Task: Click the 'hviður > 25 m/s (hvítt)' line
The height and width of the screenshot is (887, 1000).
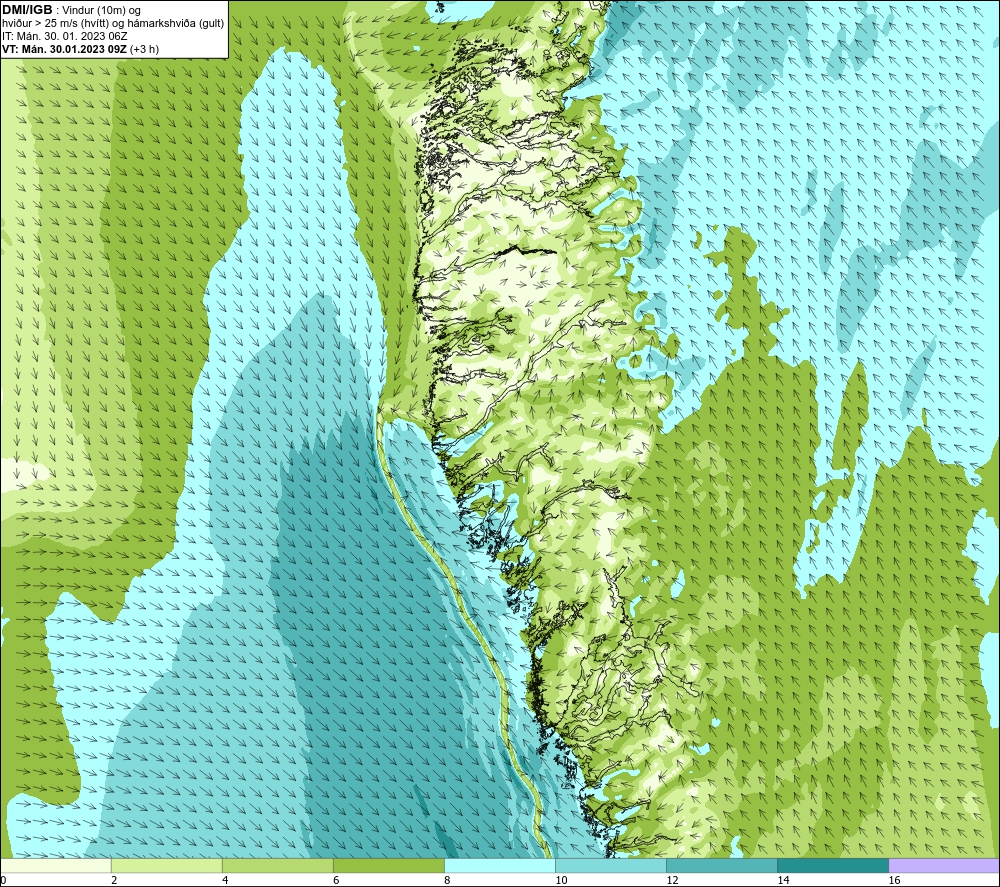Action: (55, 24)
